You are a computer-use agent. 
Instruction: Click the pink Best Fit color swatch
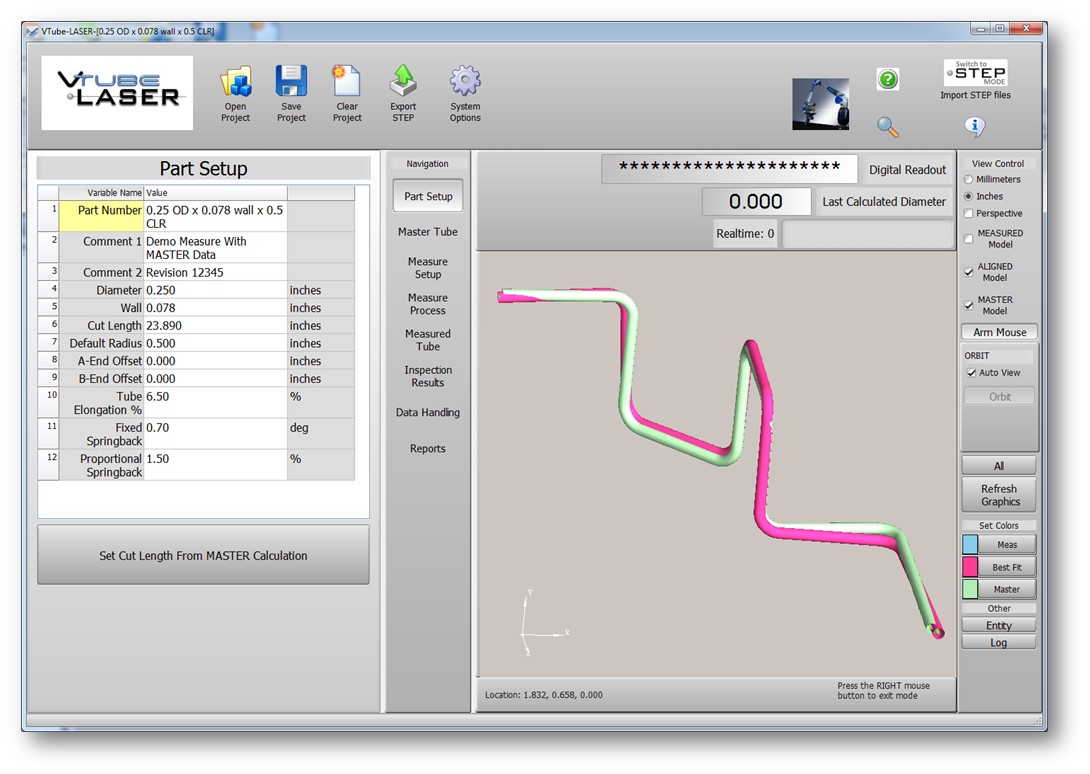pos(970,567)
